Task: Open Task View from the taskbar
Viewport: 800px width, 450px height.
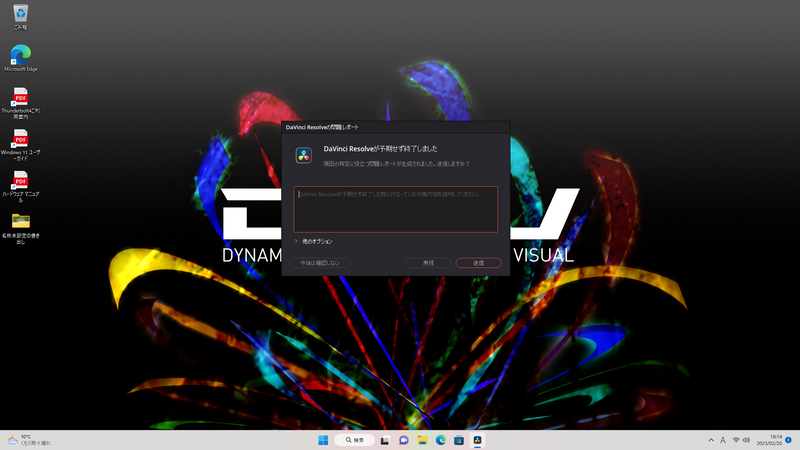Action: pos(385,440)
